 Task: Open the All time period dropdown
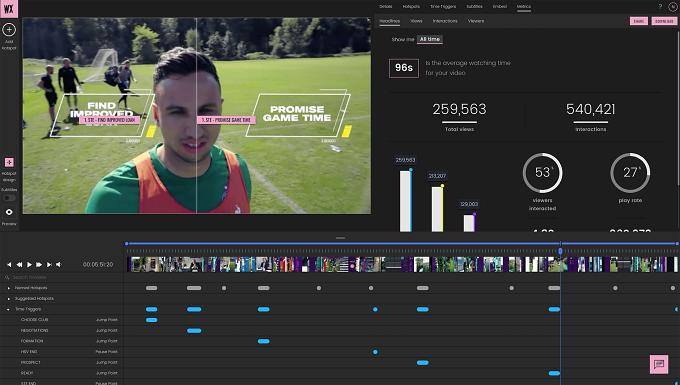coord(430,39)
